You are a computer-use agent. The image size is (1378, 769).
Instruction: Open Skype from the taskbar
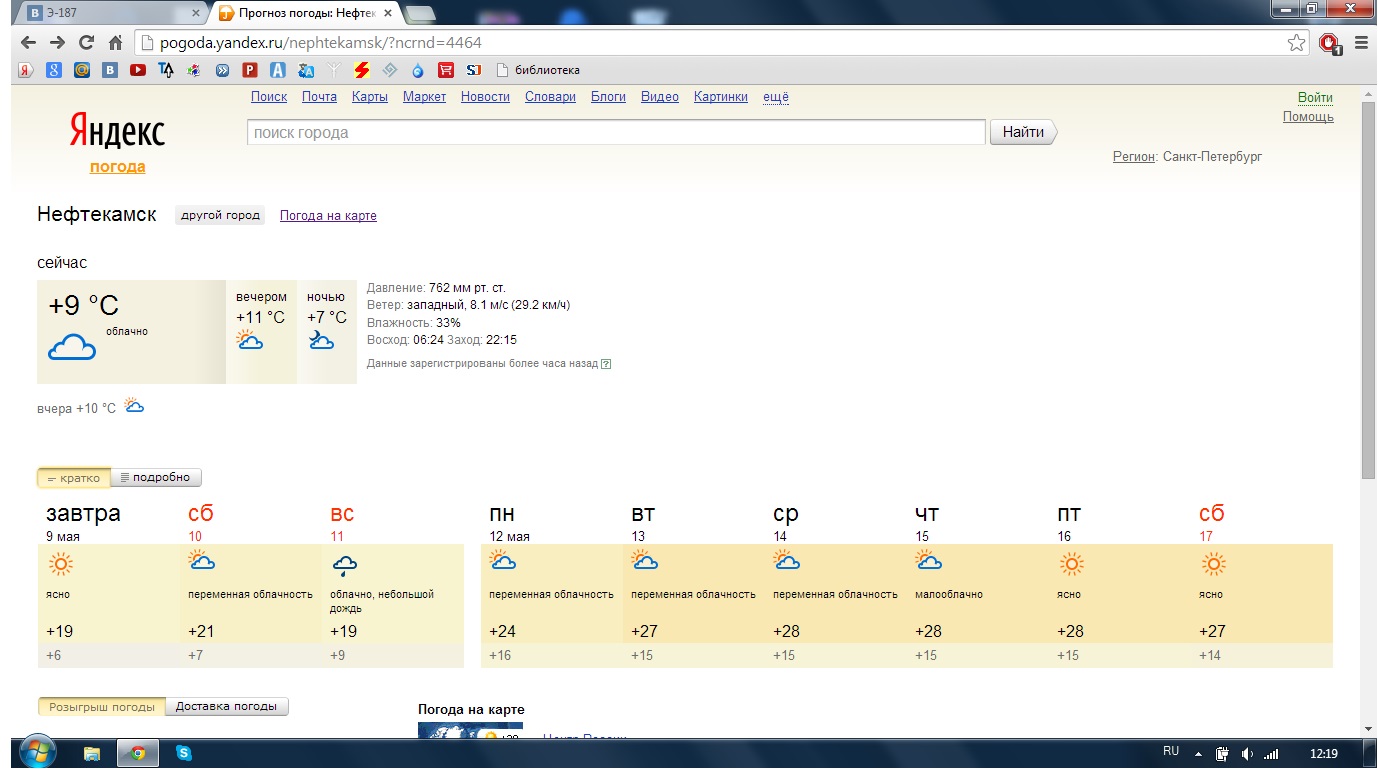184,753
